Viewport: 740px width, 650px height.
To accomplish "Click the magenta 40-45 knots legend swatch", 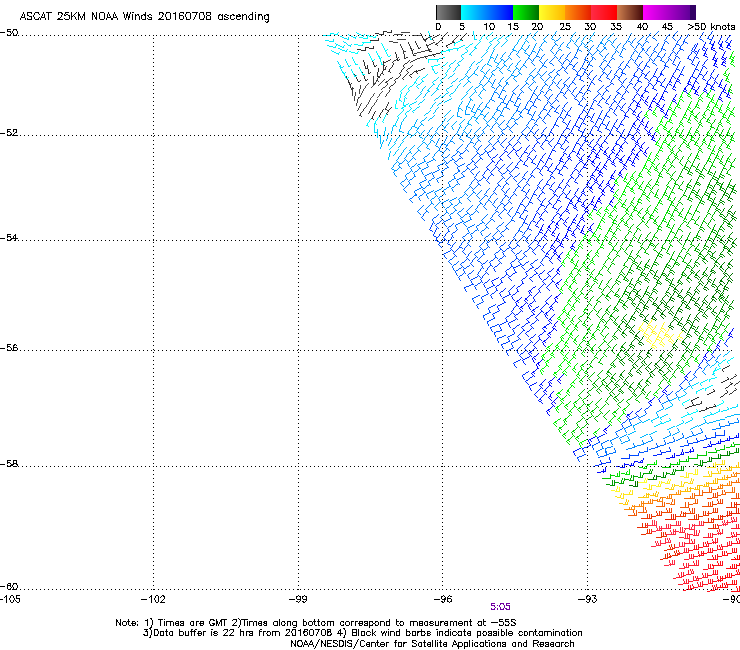I will point(656,12).
